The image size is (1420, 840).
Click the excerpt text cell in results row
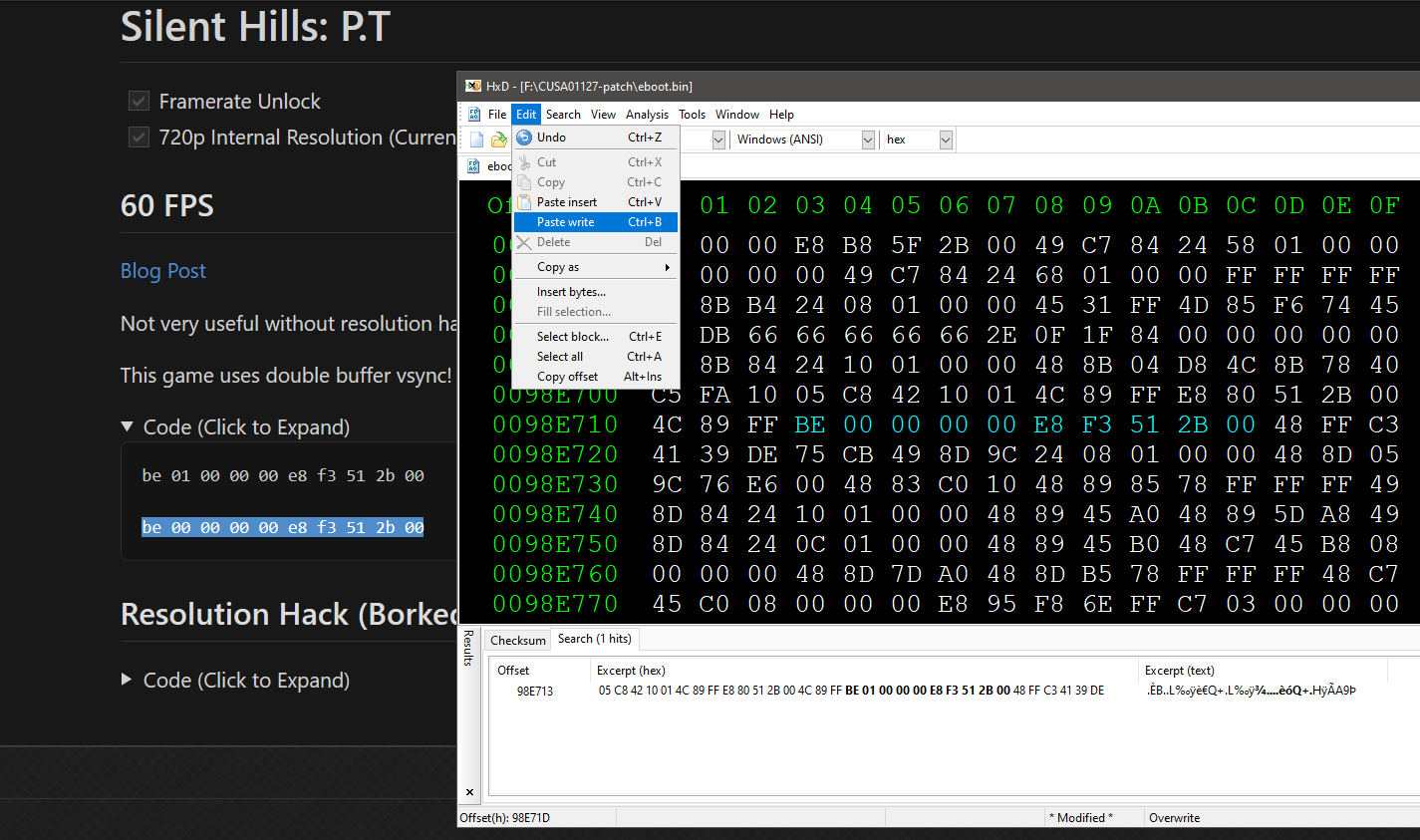pyautogui.click(x=1250, y=691)
